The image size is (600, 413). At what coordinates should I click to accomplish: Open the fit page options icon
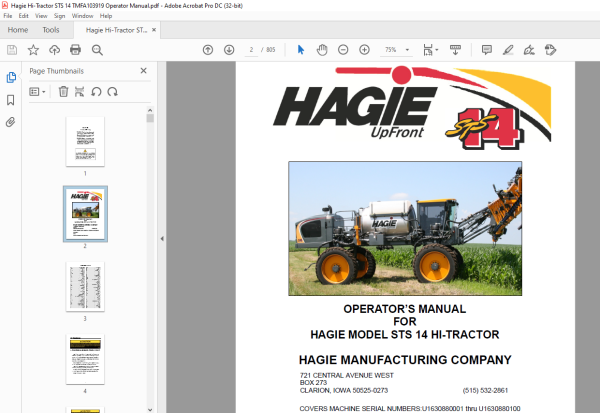tap(430, 50)
